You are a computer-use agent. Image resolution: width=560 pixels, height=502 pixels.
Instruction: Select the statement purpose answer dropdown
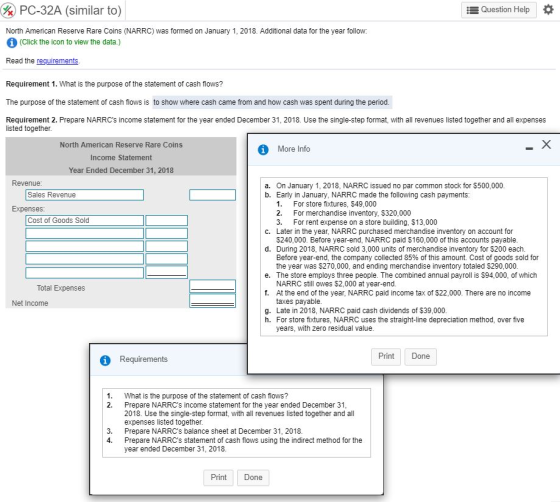(x=272, y=102)
